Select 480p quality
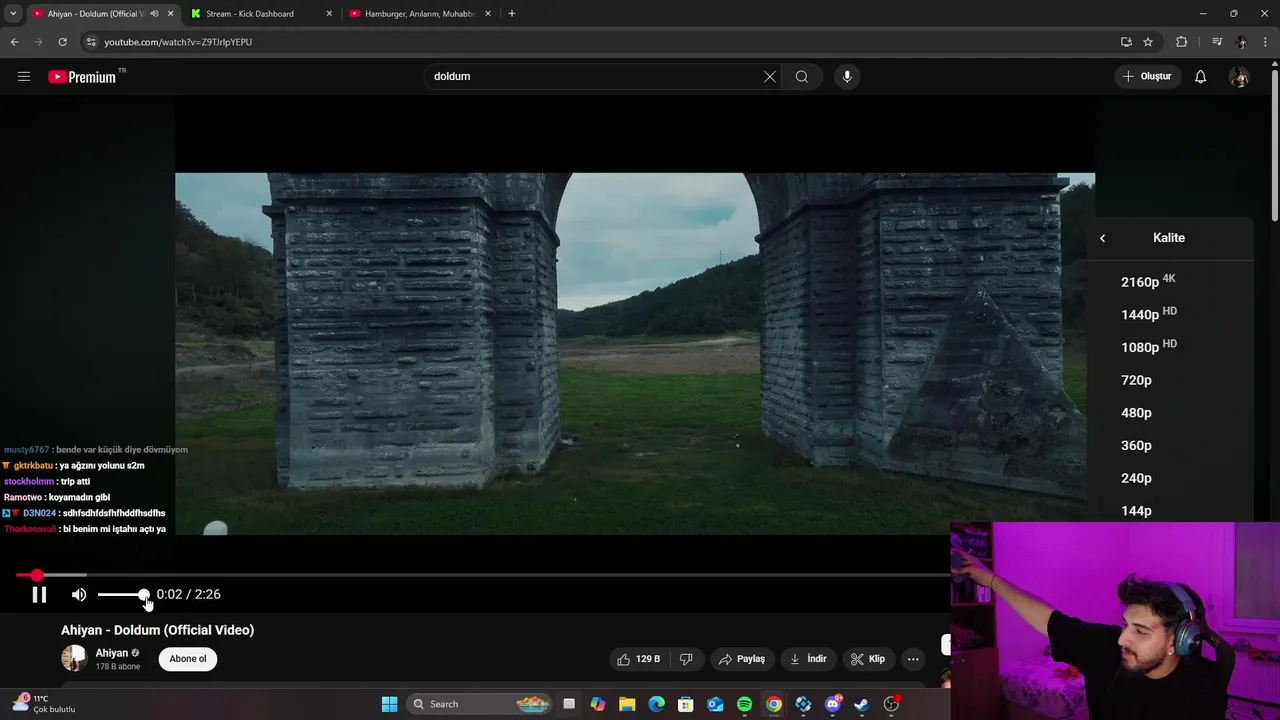Viewport: 1280px width, 720px height. tap(1170, 413)
